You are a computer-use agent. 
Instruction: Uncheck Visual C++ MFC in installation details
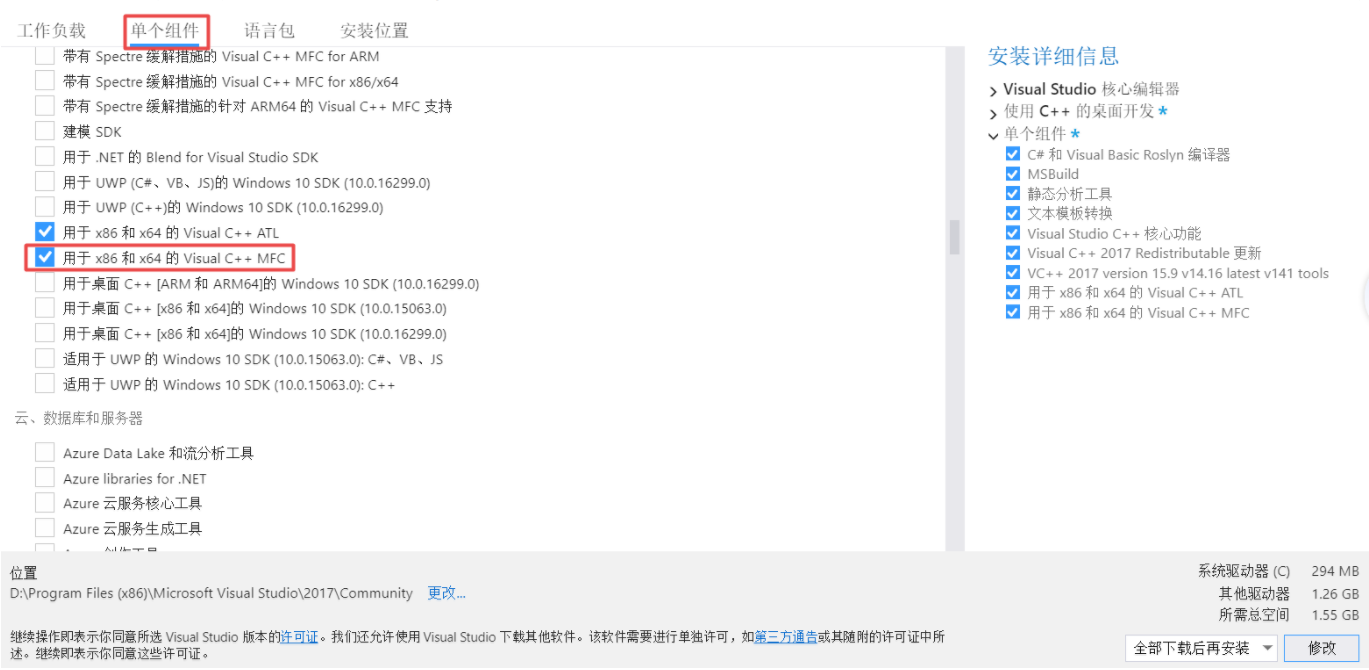tap(1013, 313)
